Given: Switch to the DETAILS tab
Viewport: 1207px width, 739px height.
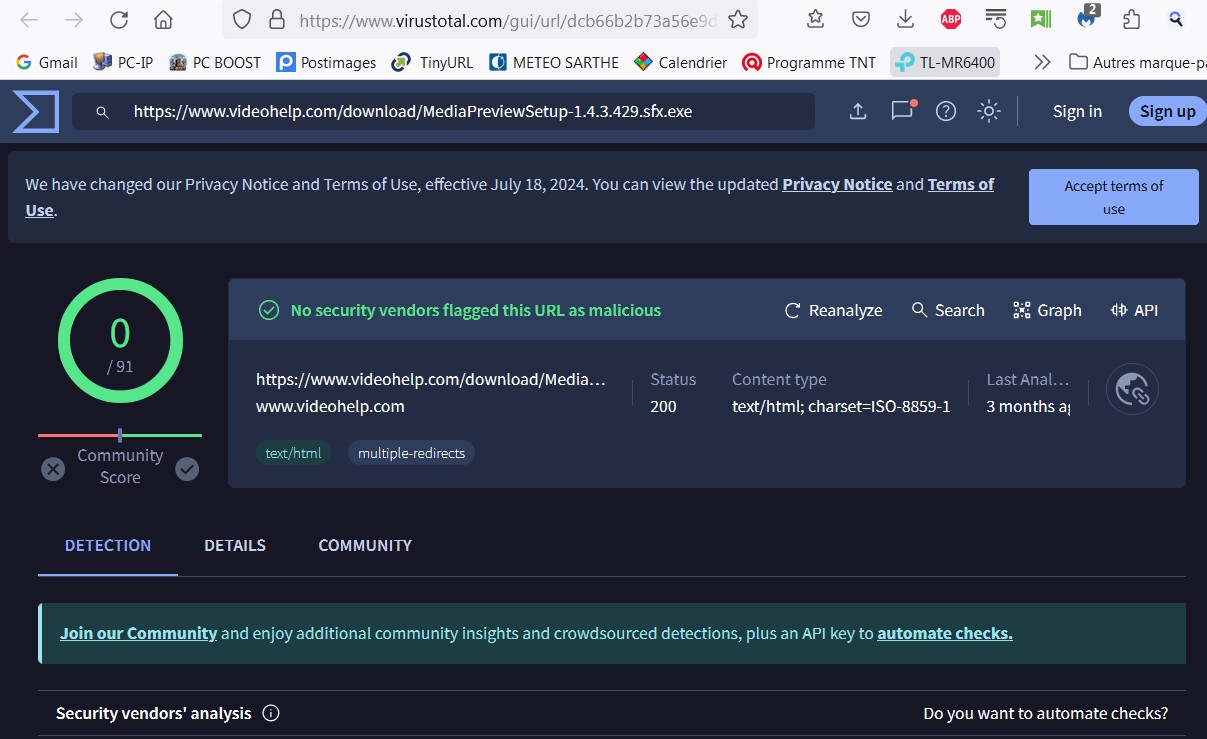Looking at the screenshot, I should click(235, 546).
